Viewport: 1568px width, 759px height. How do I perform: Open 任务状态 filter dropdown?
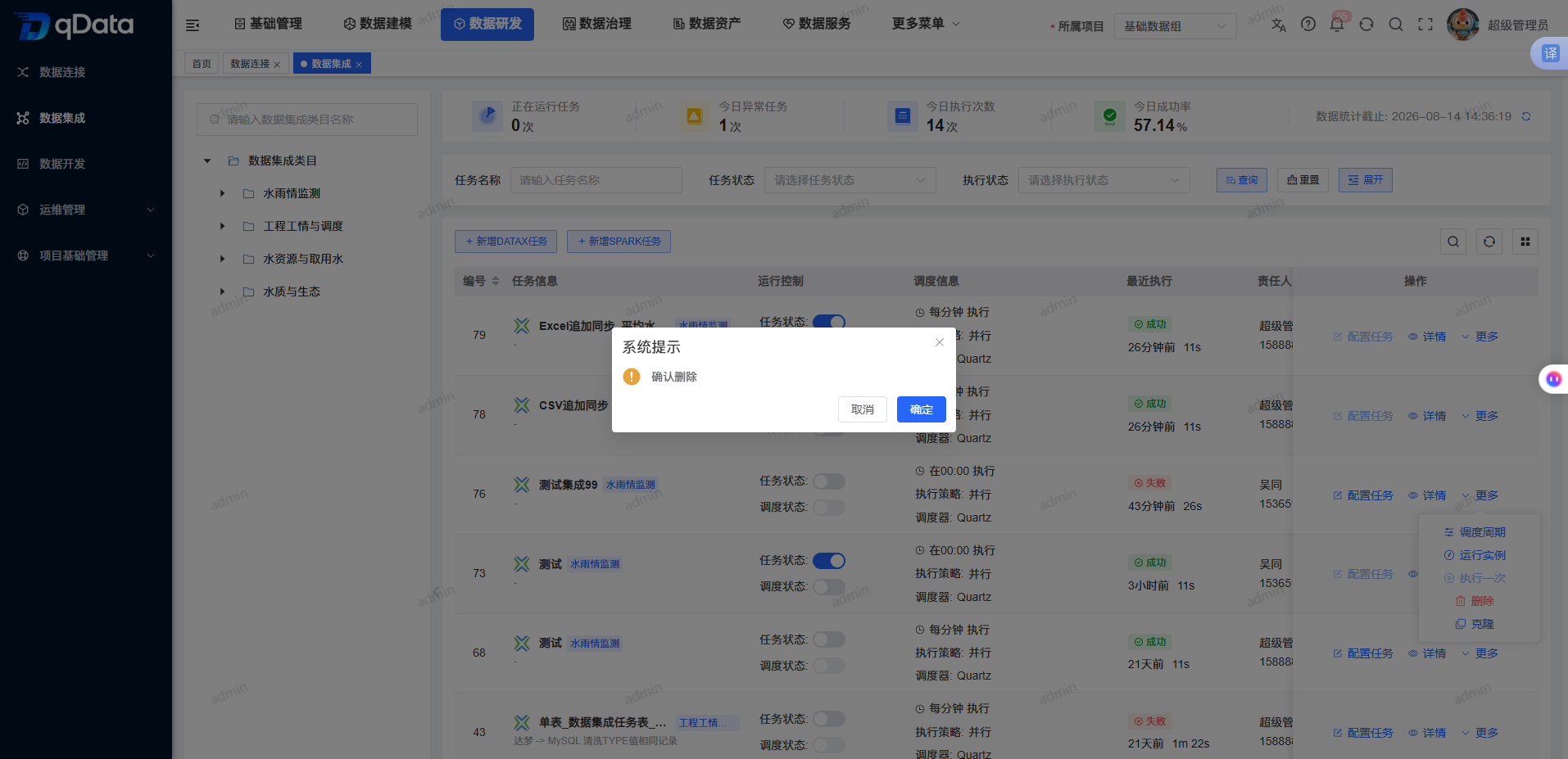point(850,180)
